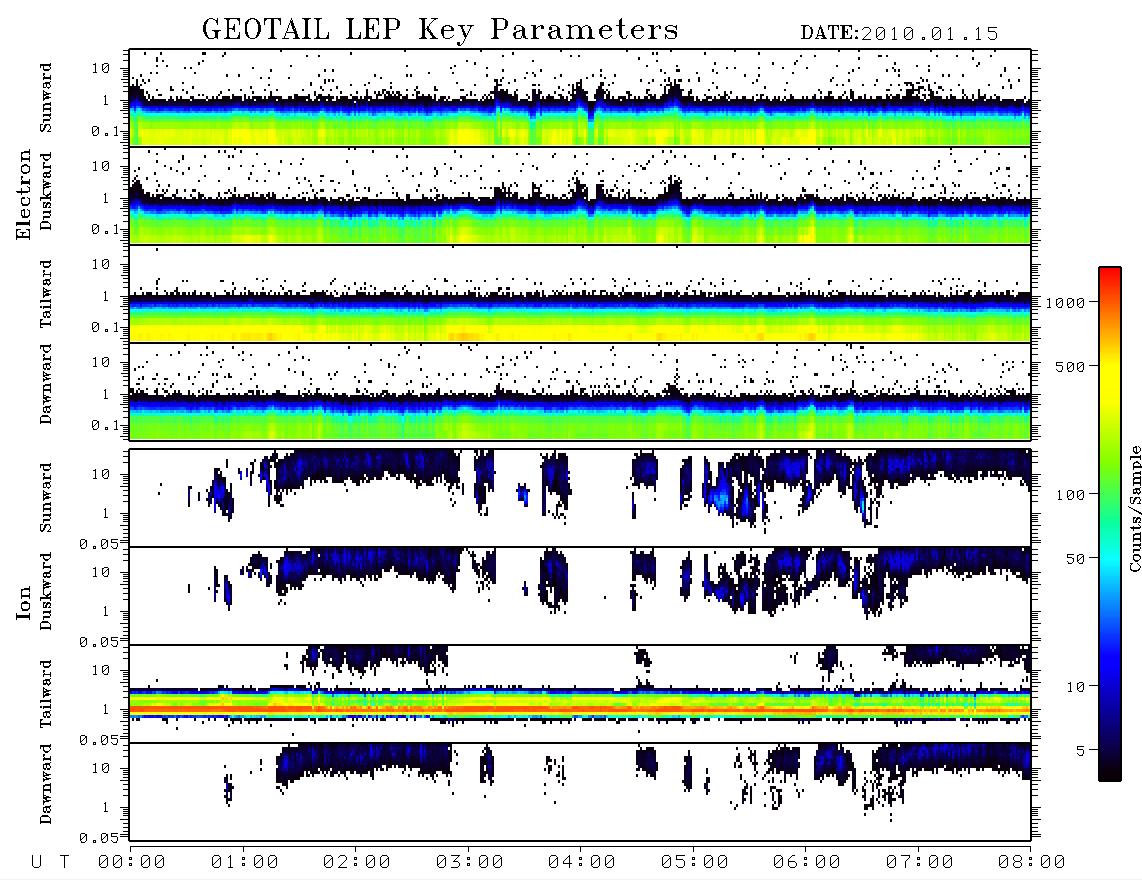Click the colorbar 5 tick value
Screen dimensions: 1142x880
(1081, 751)
